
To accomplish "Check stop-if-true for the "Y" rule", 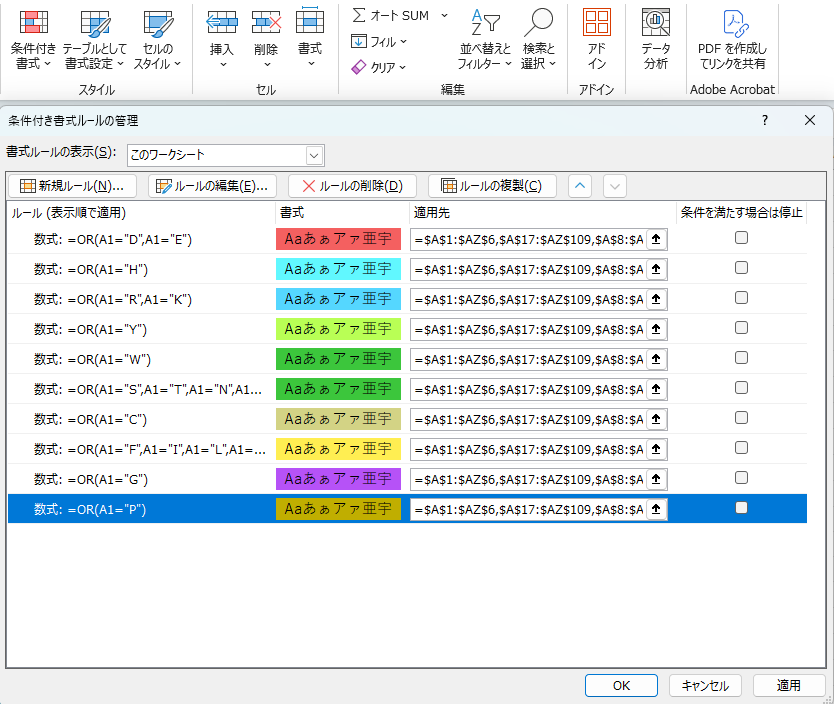I will [741, 328].
